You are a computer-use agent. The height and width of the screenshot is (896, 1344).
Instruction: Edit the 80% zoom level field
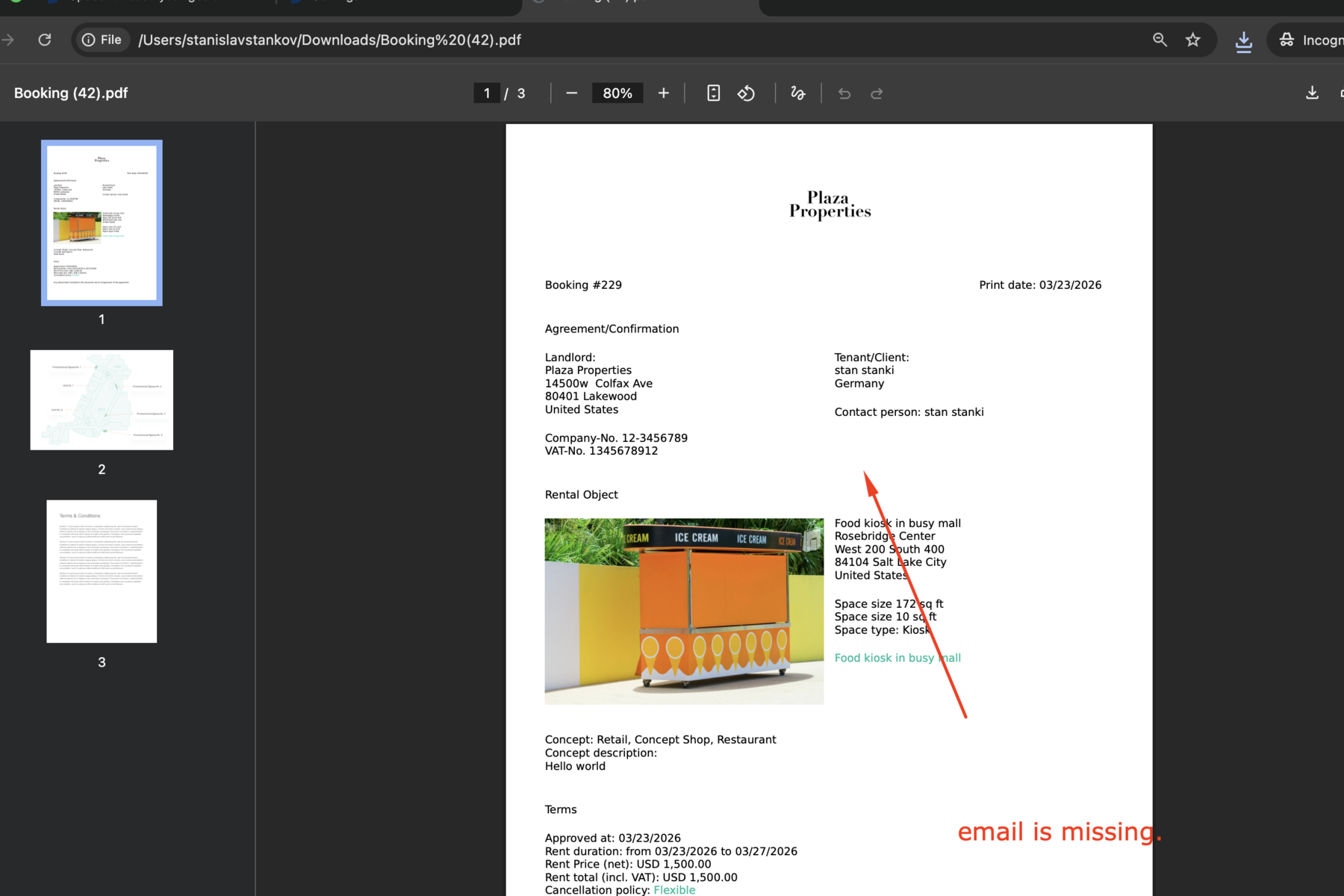pyautogui.click(x=617, y=93)
